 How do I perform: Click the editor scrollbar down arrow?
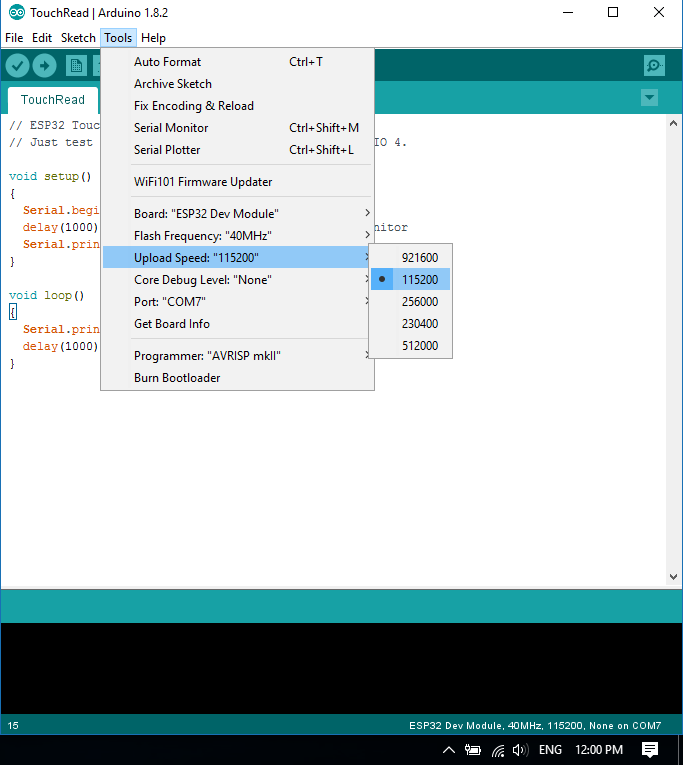coord(674,576)
